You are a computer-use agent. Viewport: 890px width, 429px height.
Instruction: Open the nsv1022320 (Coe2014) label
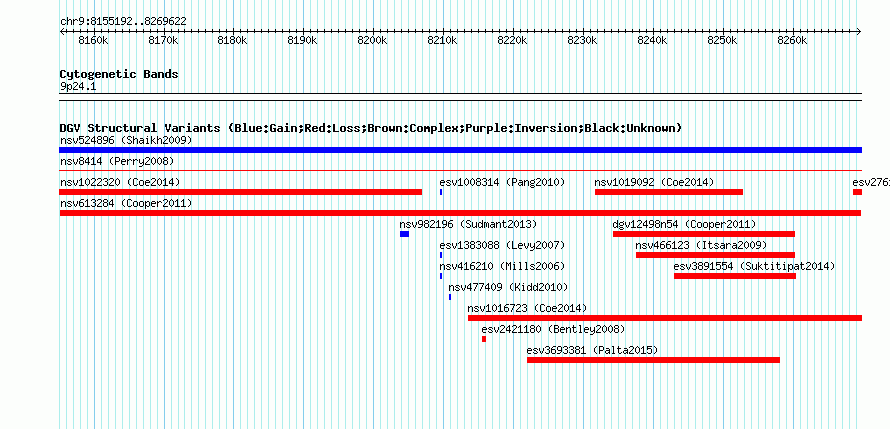pyautogui.click(x=120, y=182)
